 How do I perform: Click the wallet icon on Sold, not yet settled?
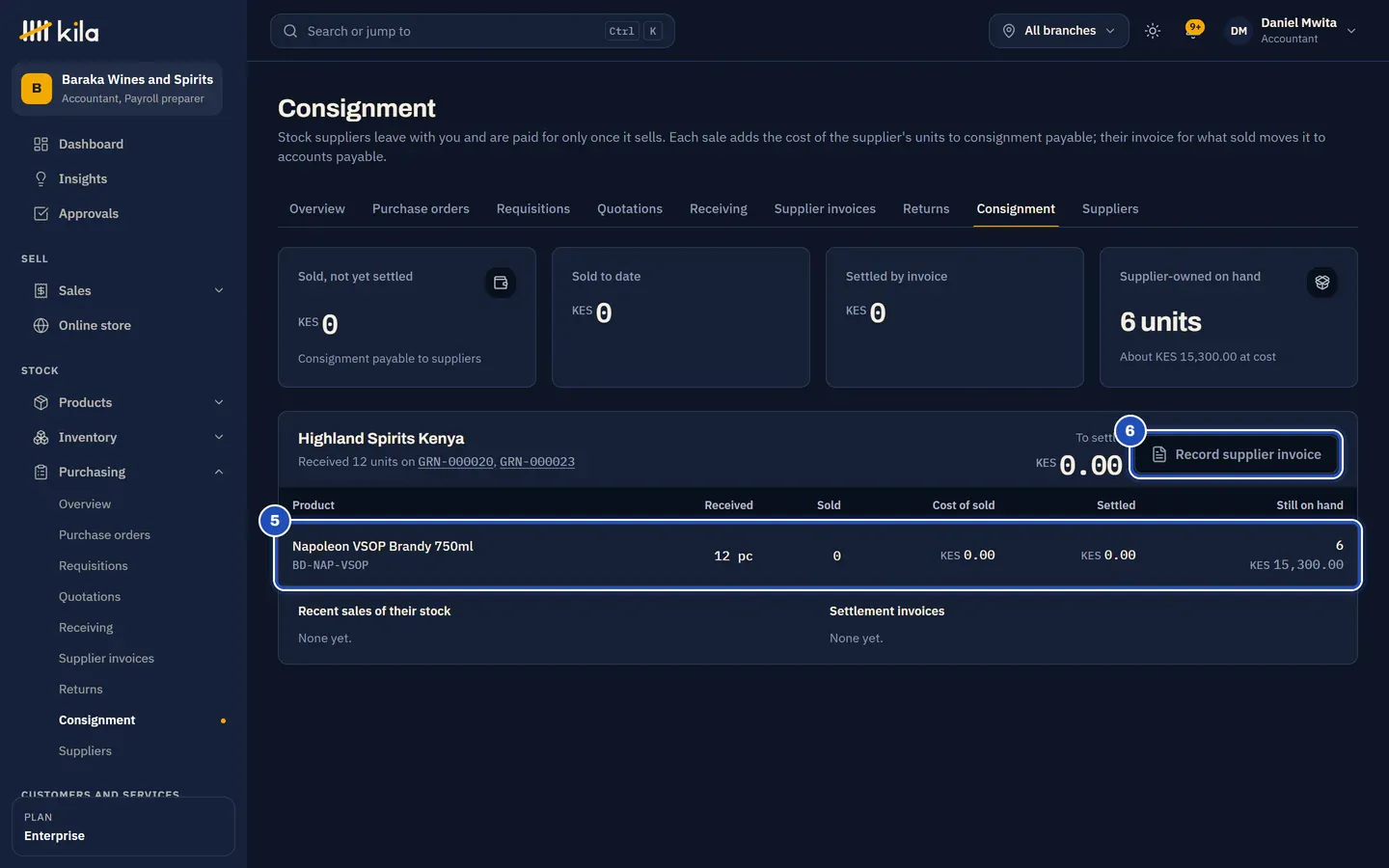(501, 283)
